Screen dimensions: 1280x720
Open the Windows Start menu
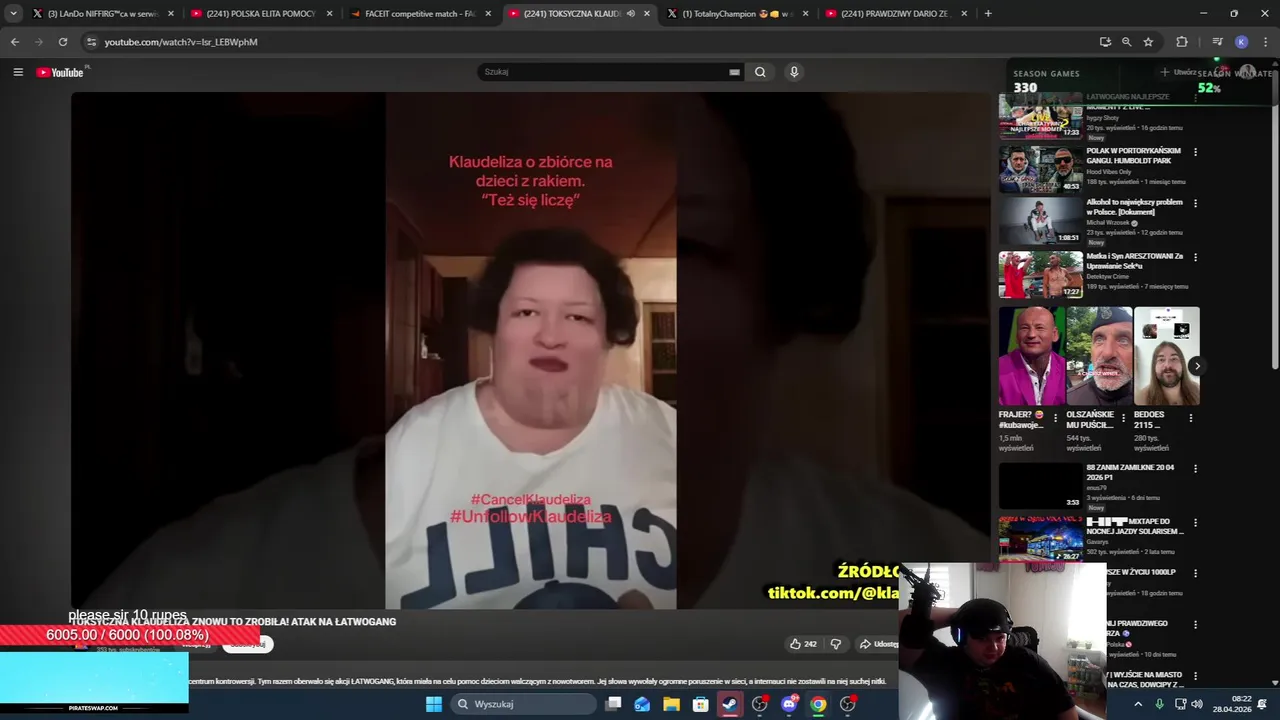click(434, 704)
